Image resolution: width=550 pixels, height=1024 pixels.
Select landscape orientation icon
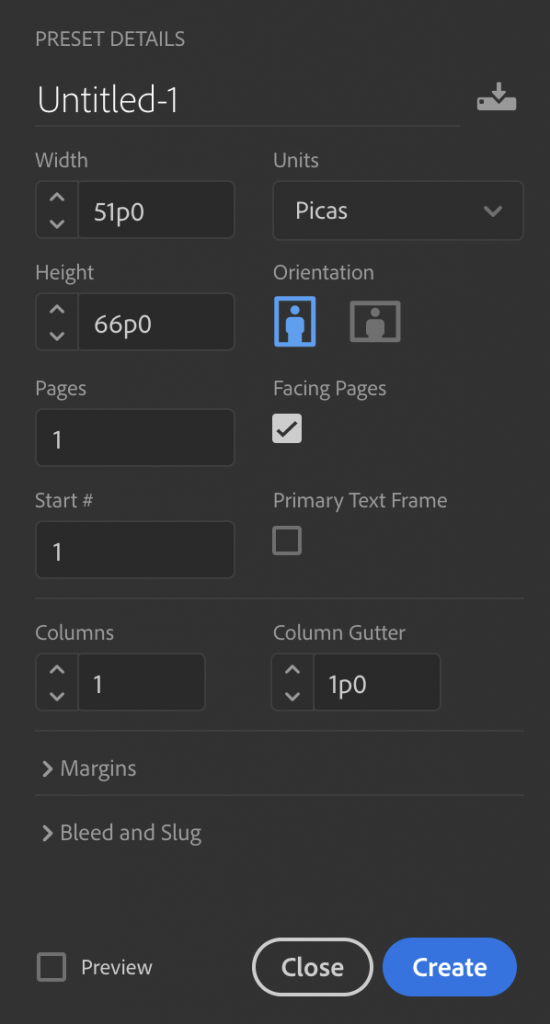[375, 321]
